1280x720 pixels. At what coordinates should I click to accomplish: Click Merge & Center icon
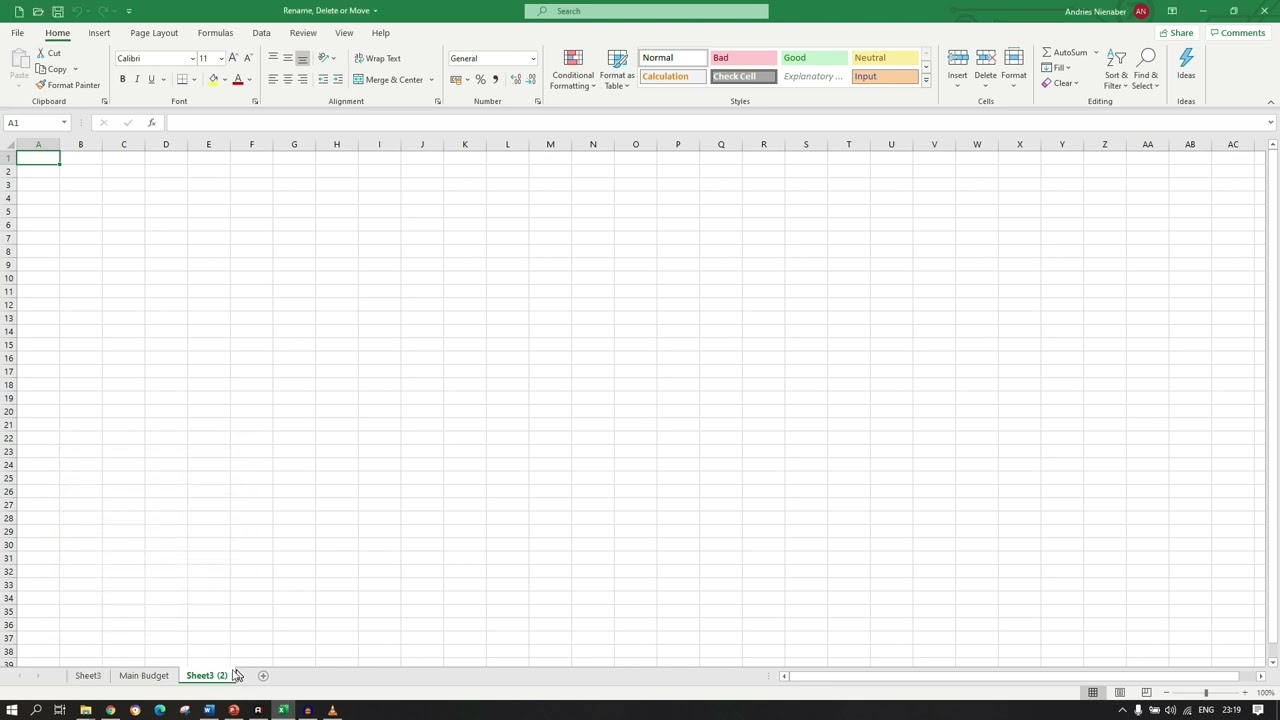tap(388, 80)
